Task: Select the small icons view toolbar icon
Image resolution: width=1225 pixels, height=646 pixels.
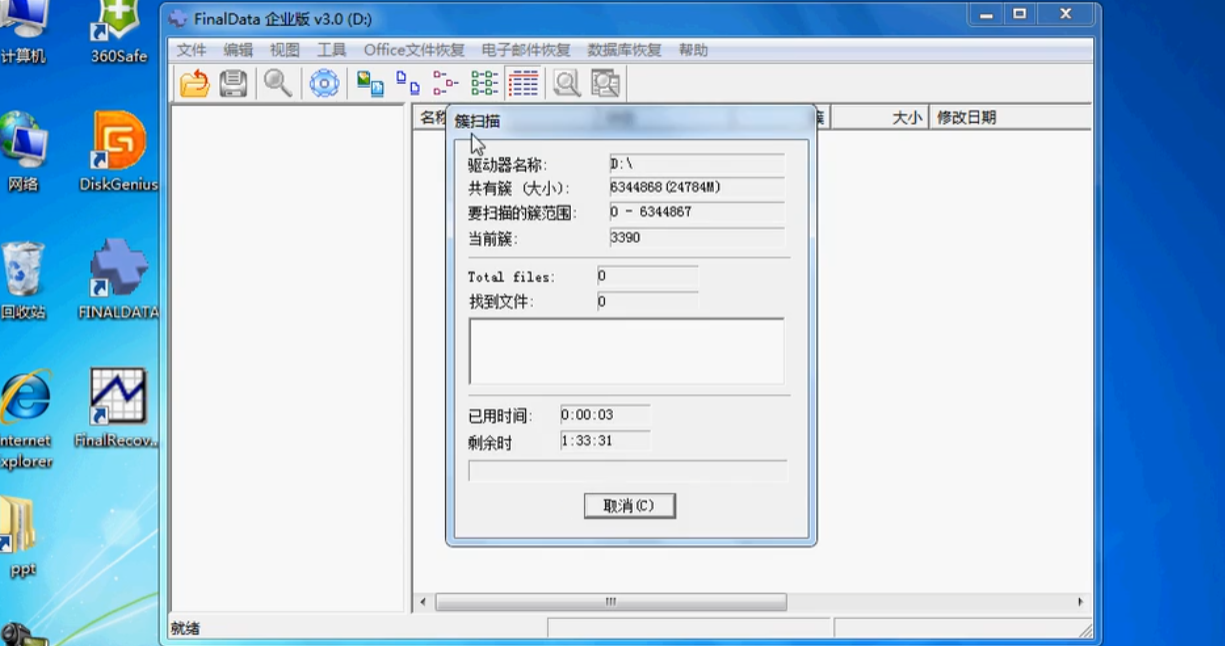Action: pyautogui.click(x=408, y=84)
